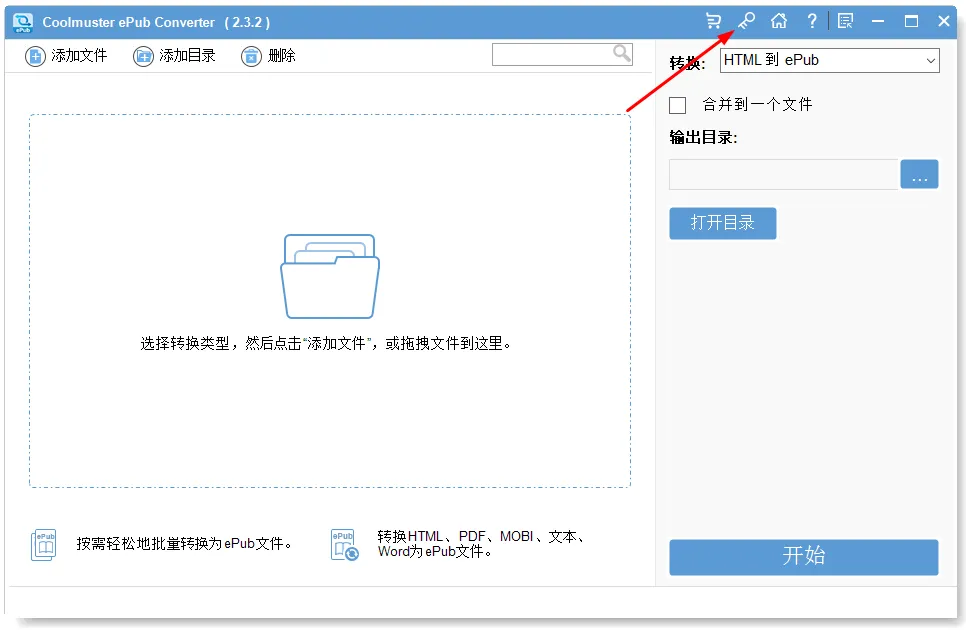Click text 按需轻松地批量转换为ePub文件。

[185, 544]
